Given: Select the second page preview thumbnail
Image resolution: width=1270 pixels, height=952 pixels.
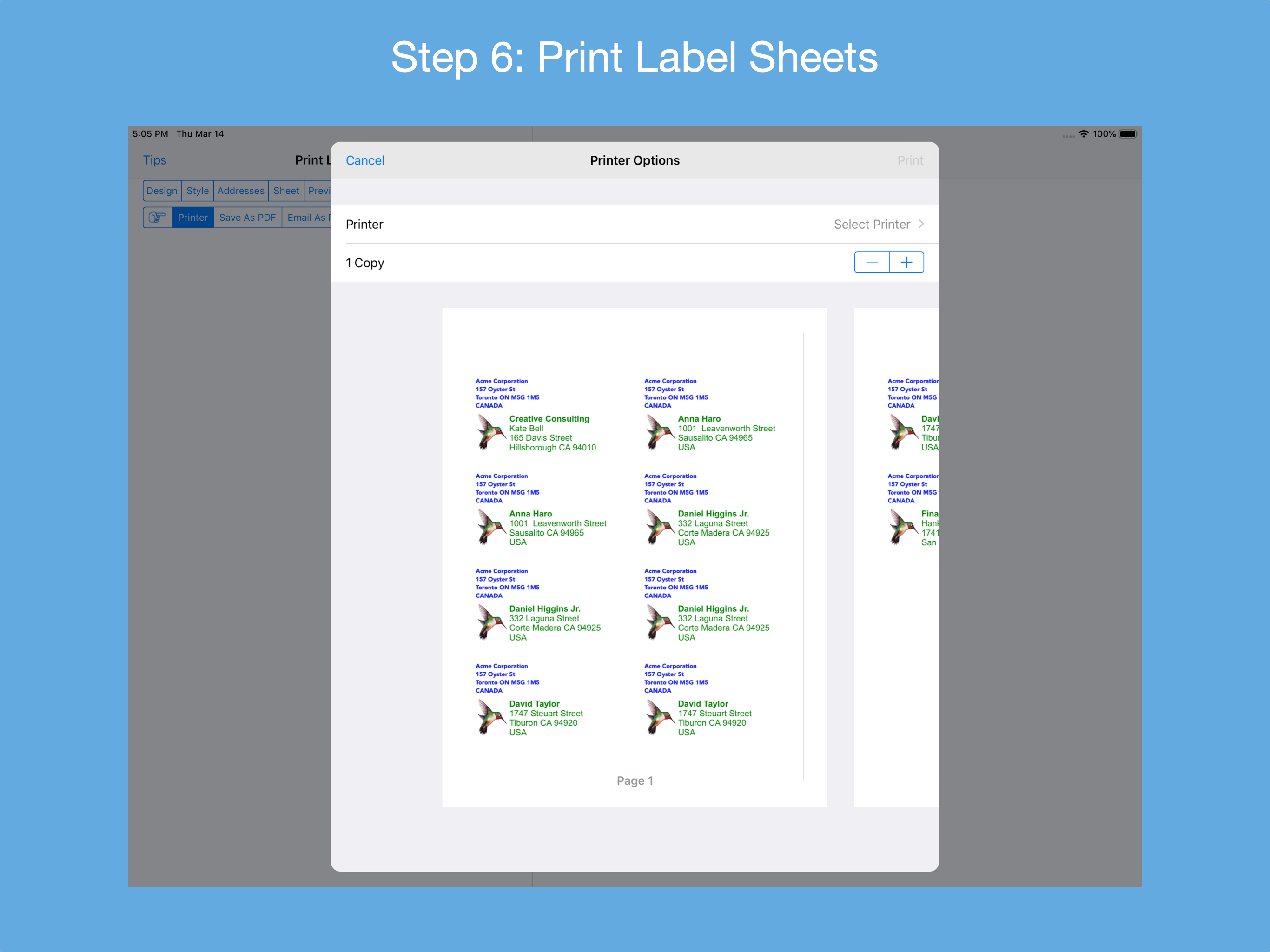Looking at the screenshot, I should pos(896,557).
